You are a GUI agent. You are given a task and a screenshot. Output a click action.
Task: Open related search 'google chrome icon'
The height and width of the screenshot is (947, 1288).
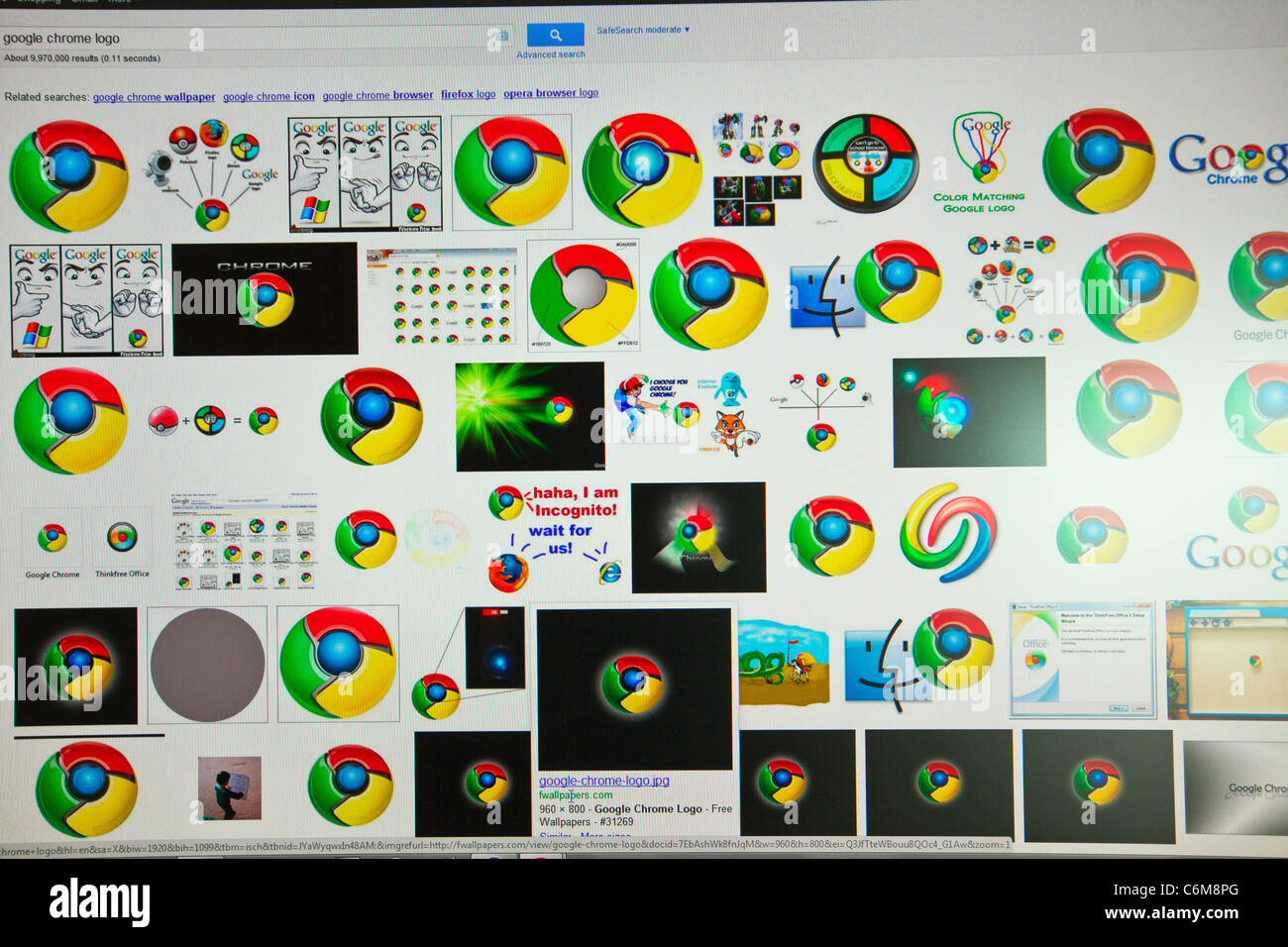tap(268, 96)
